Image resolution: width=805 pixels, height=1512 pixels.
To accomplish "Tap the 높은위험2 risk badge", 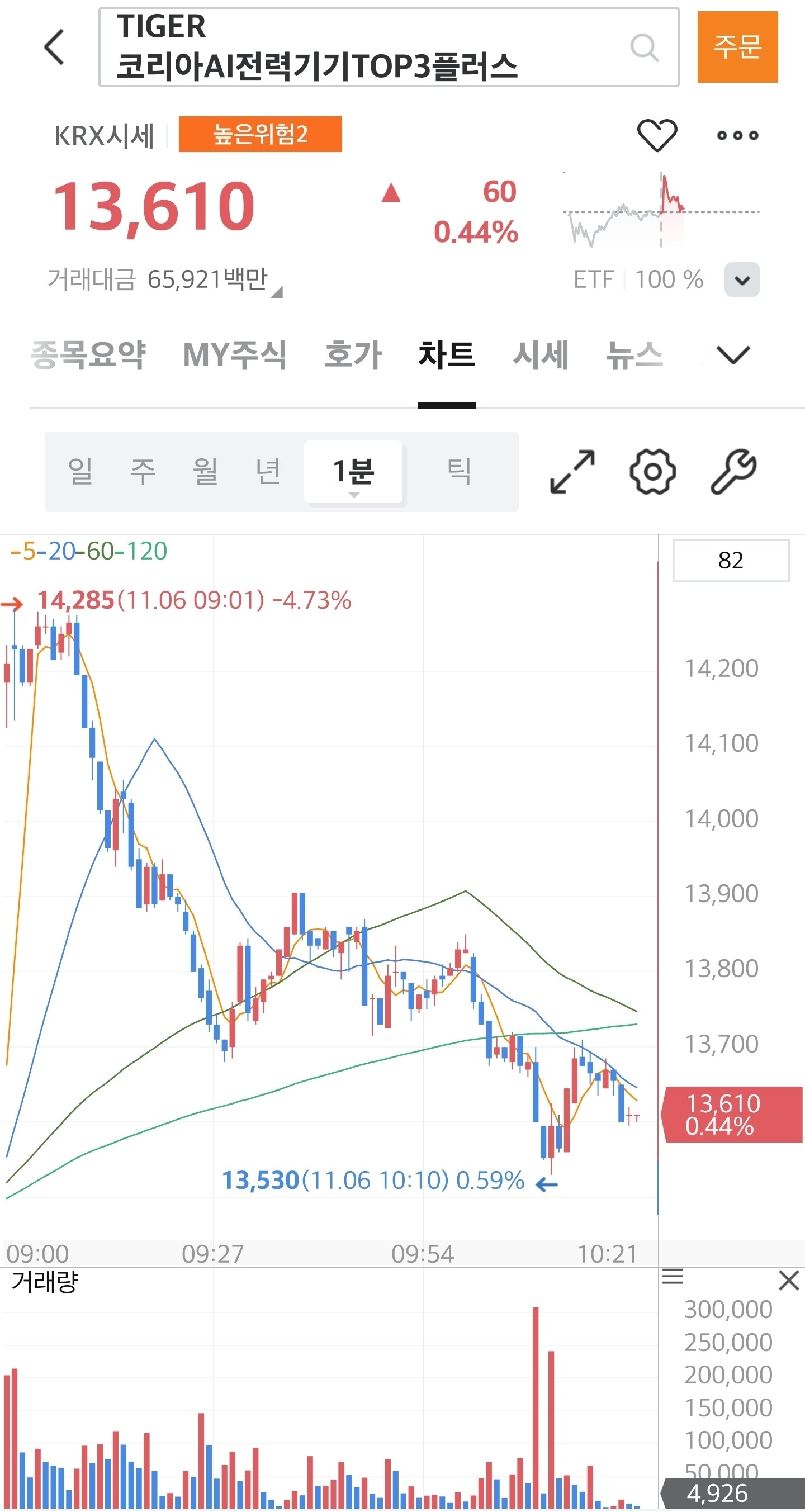I will click(x=260, y=134).
